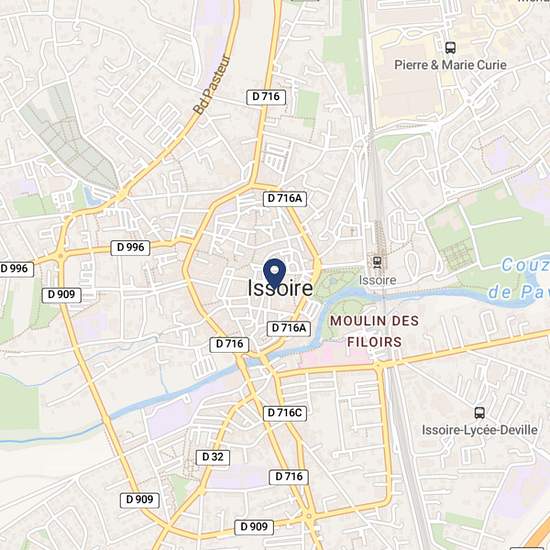The width and height of the screenshot is (550, 550).
Task: Click the D 716A shield south of center
Action: click(x=289, y=328)
